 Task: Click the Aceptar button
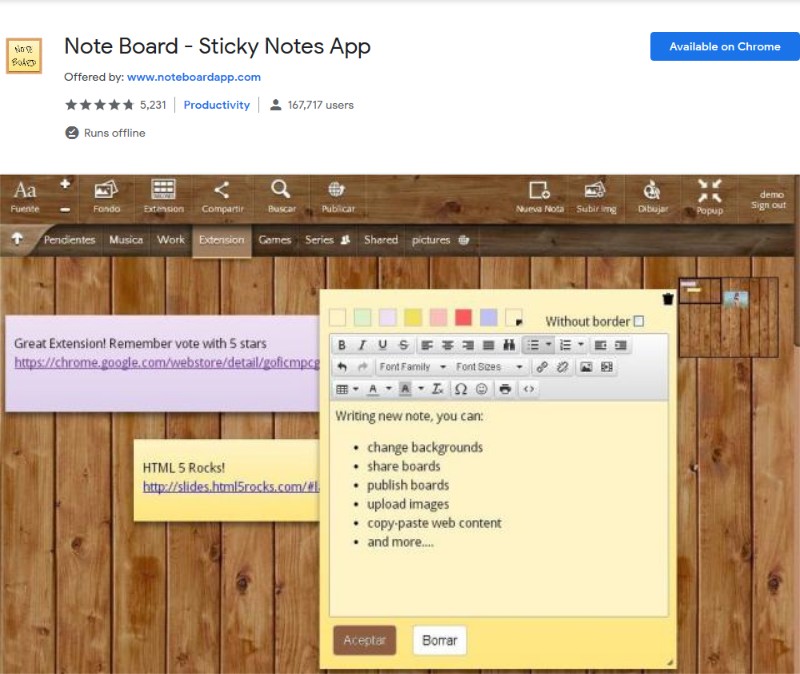pyautogui.click(x=364, y=640)
